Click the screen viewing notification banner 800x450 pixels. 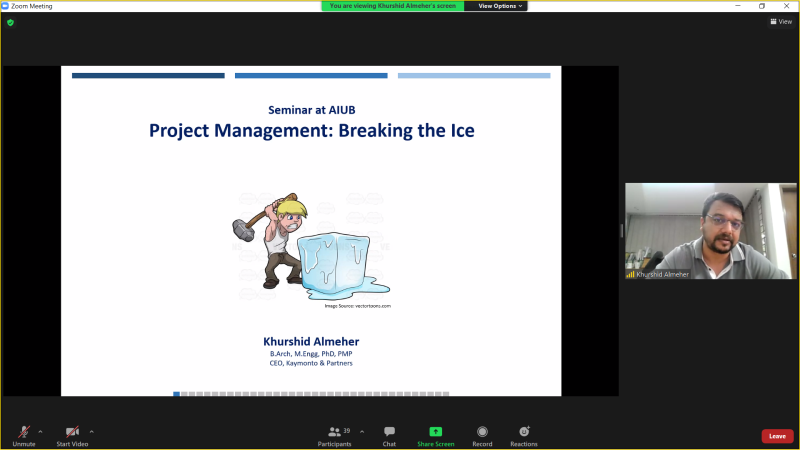click(x=392, y=6)
